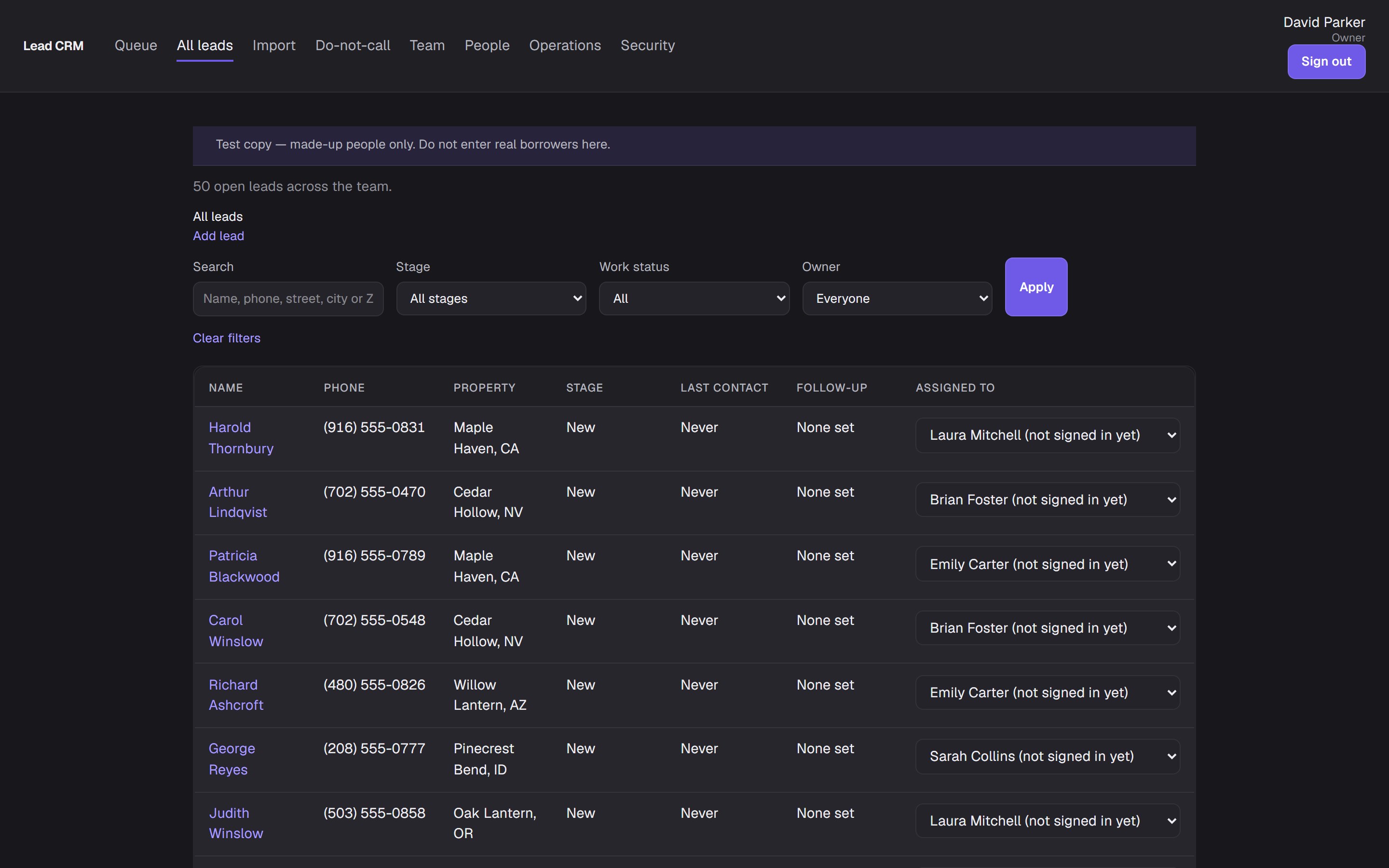Click the Lead CRM logo link
Viewport: 1389px width, 868px height.
pos(54,46)
